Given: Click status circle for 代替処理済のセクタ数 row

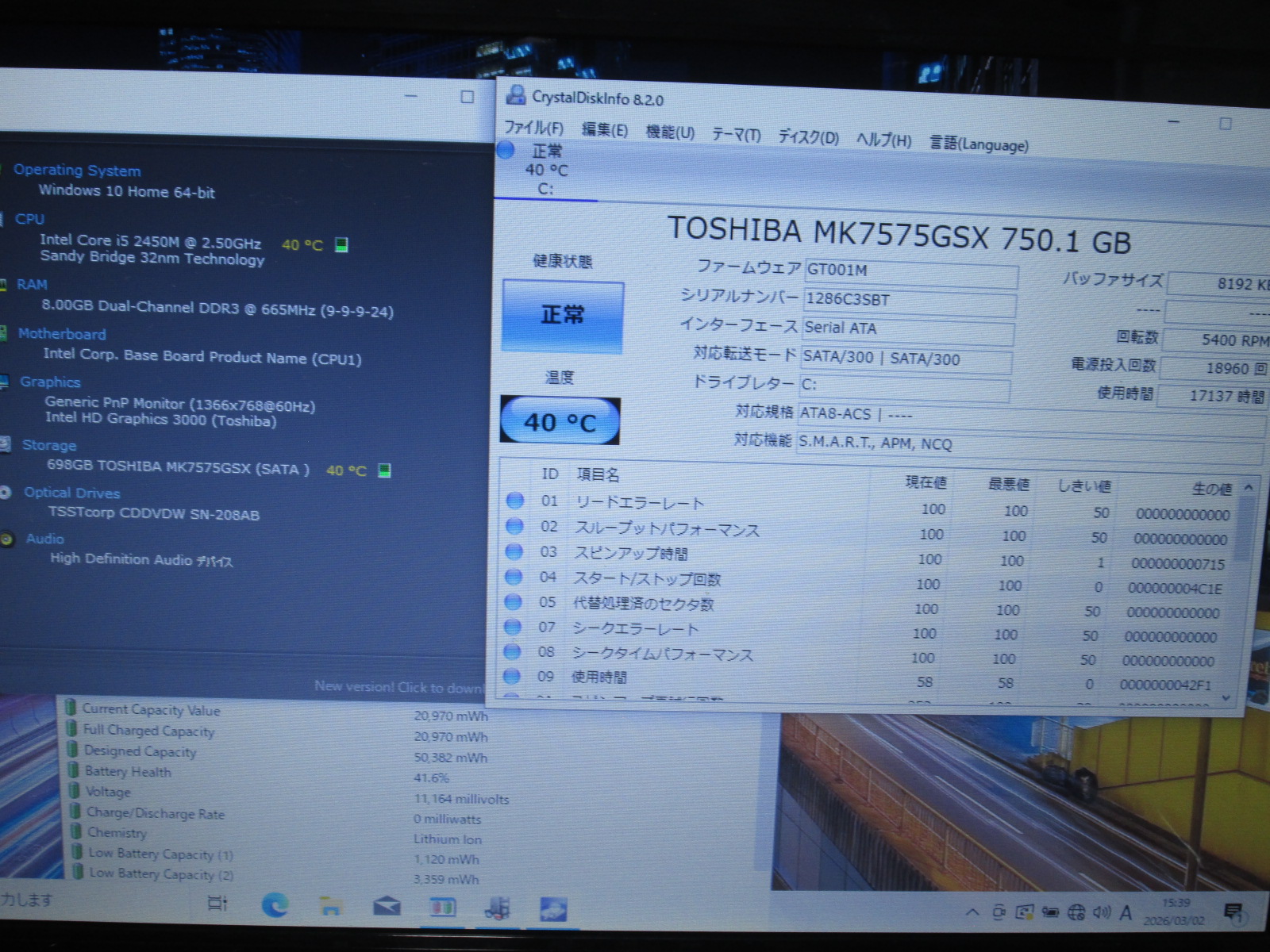Looking at the screenshot, I should click(x=514, y=601).
